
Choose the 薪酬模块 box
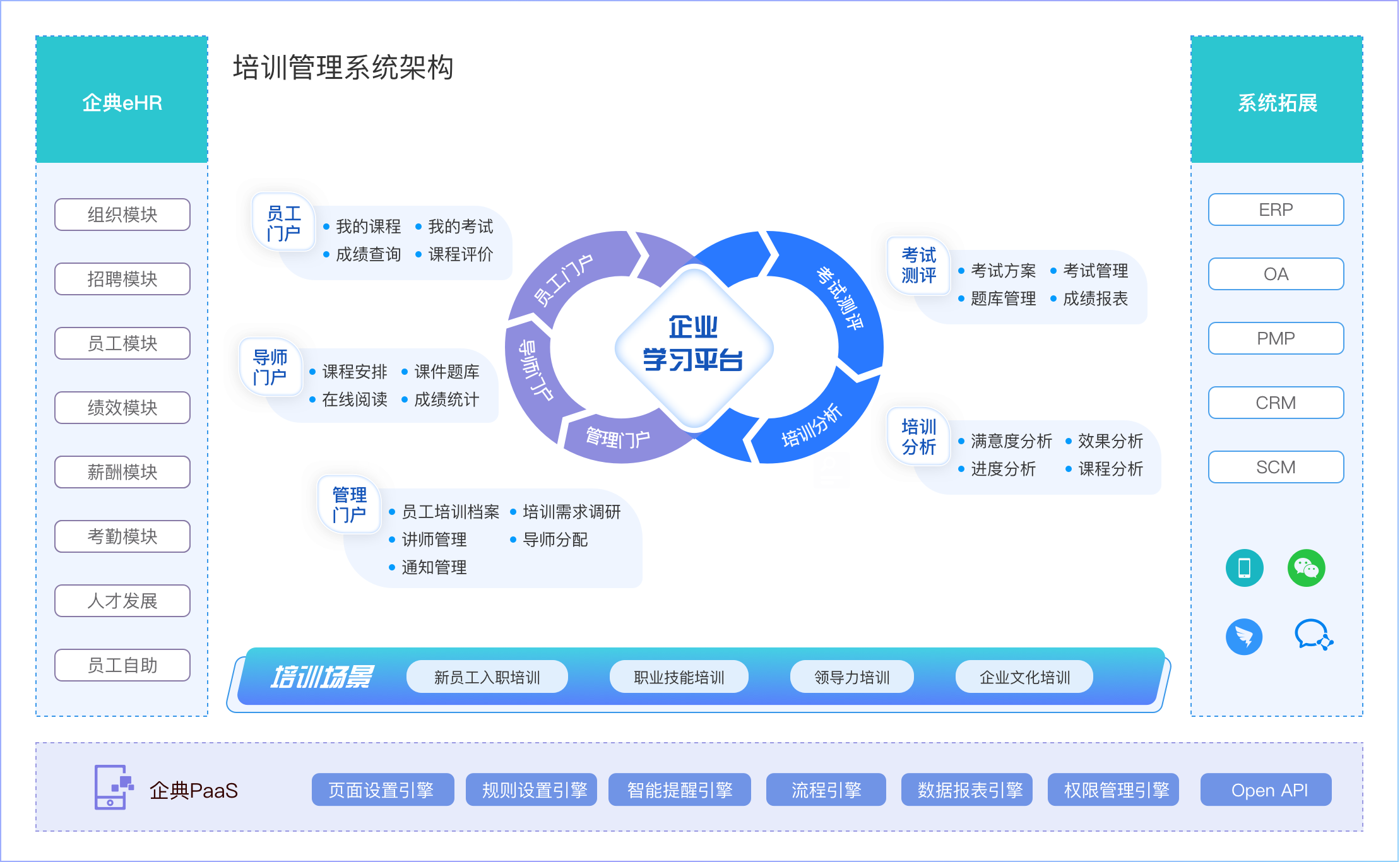[122, 472]
